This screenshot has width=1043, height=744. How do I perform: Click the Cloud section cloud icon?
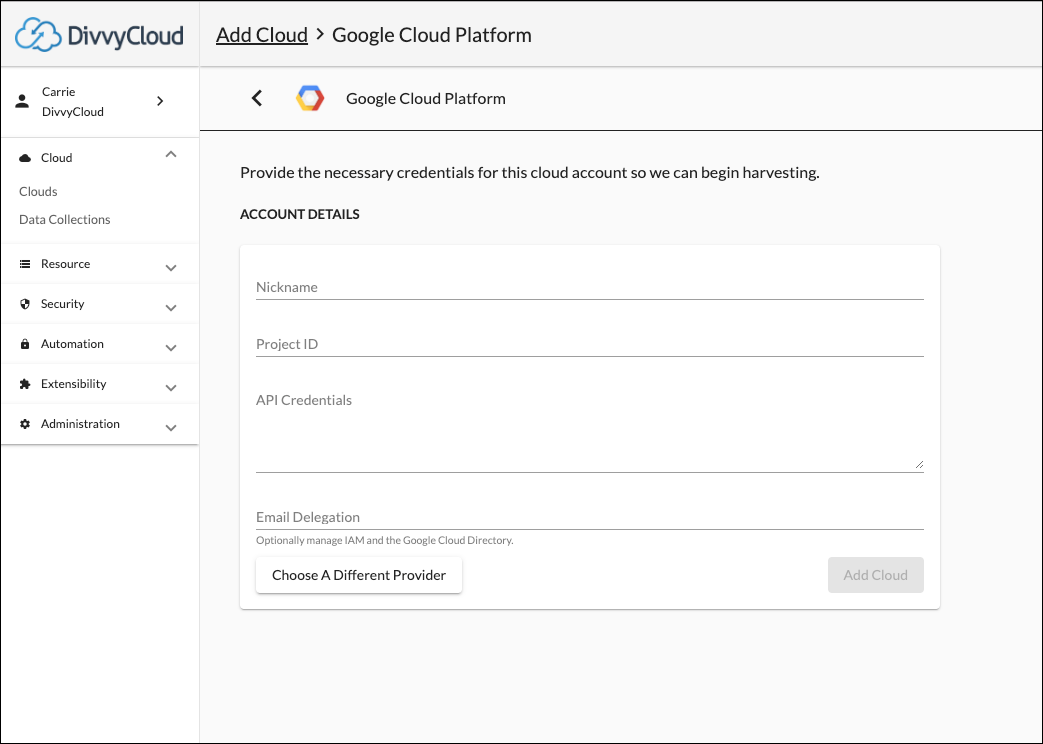26,158
